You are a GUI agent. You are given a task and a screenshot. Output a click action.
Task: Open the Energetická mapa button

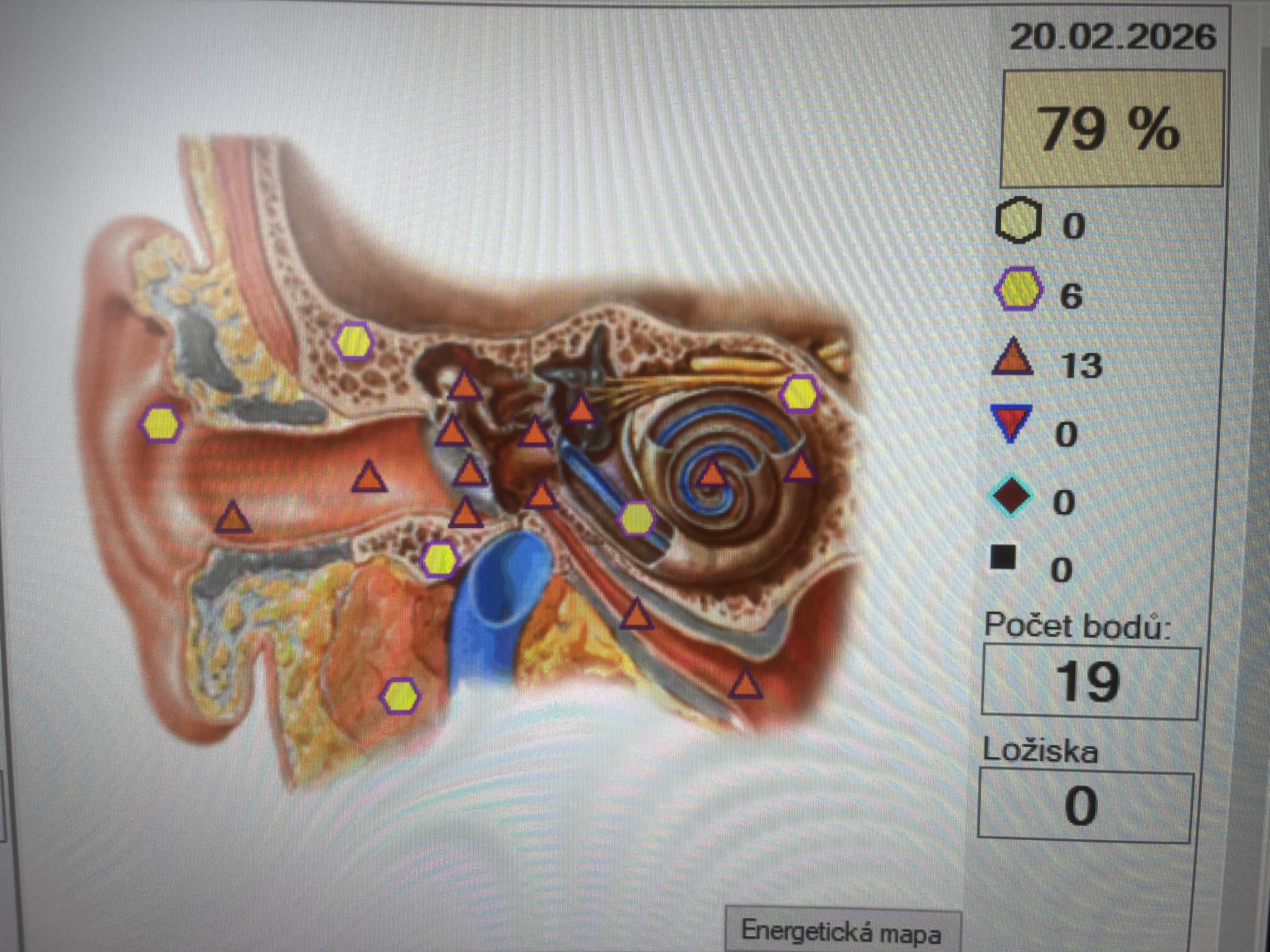842,931
